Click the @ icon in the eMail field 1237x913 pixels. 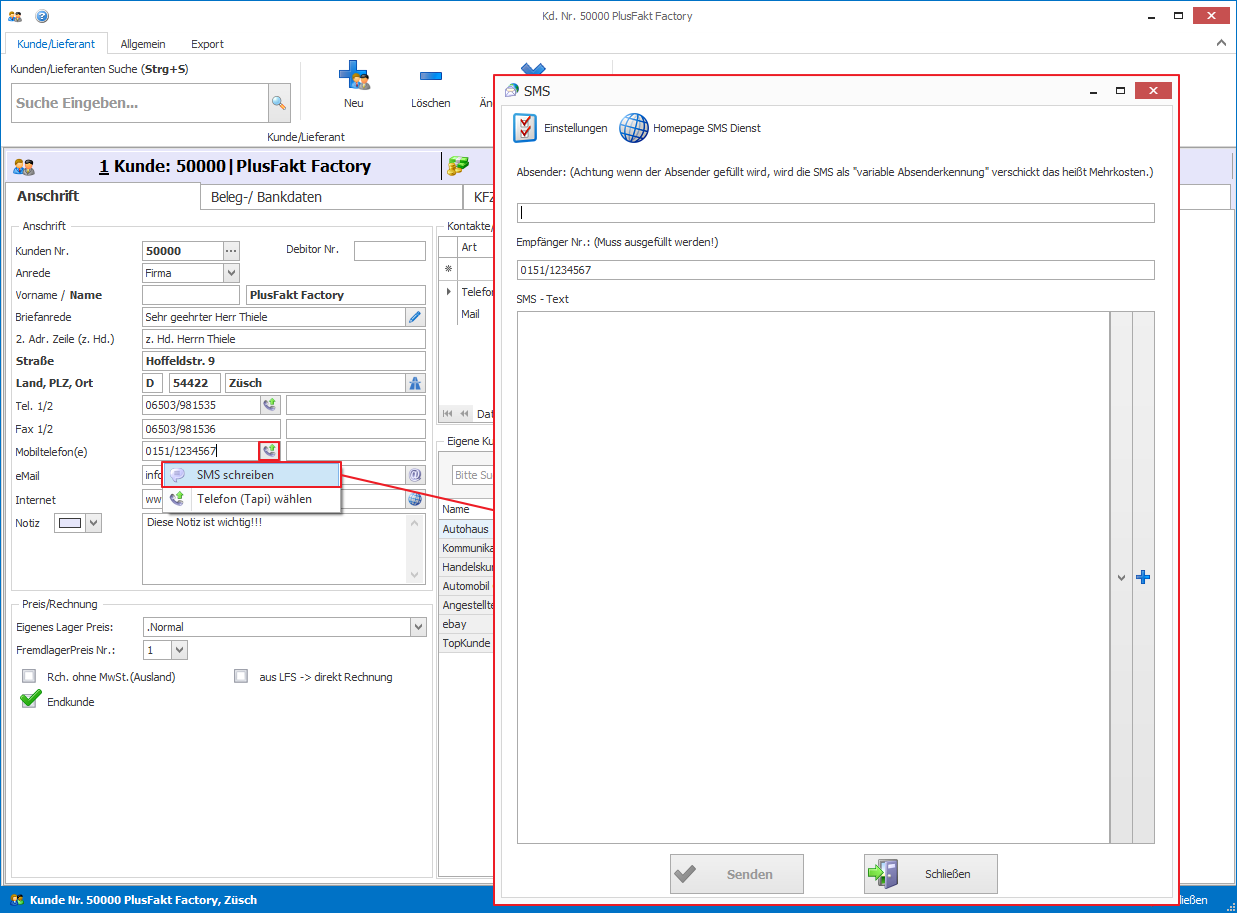[415, 475]
